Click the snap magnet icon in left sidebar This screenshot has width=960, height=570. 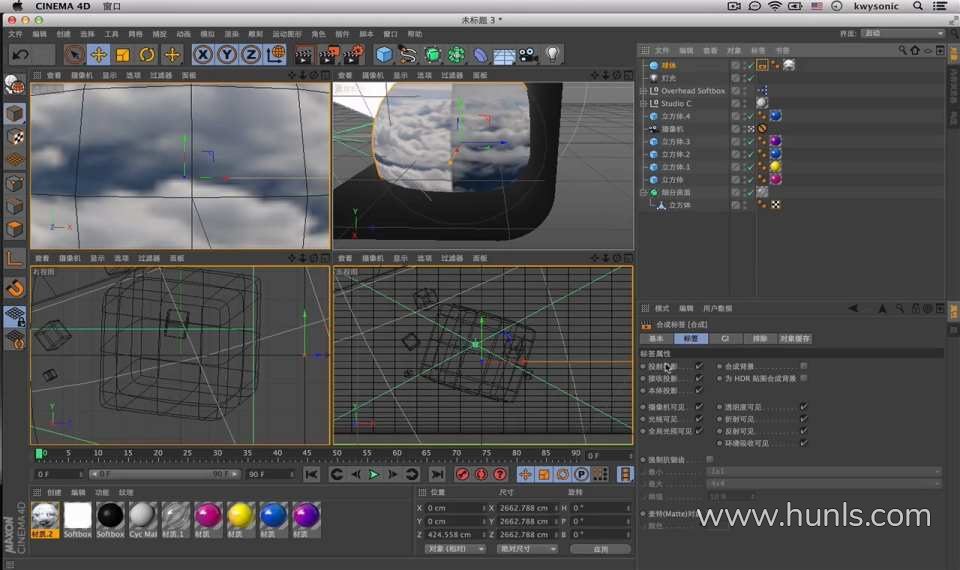click(15, 288)
